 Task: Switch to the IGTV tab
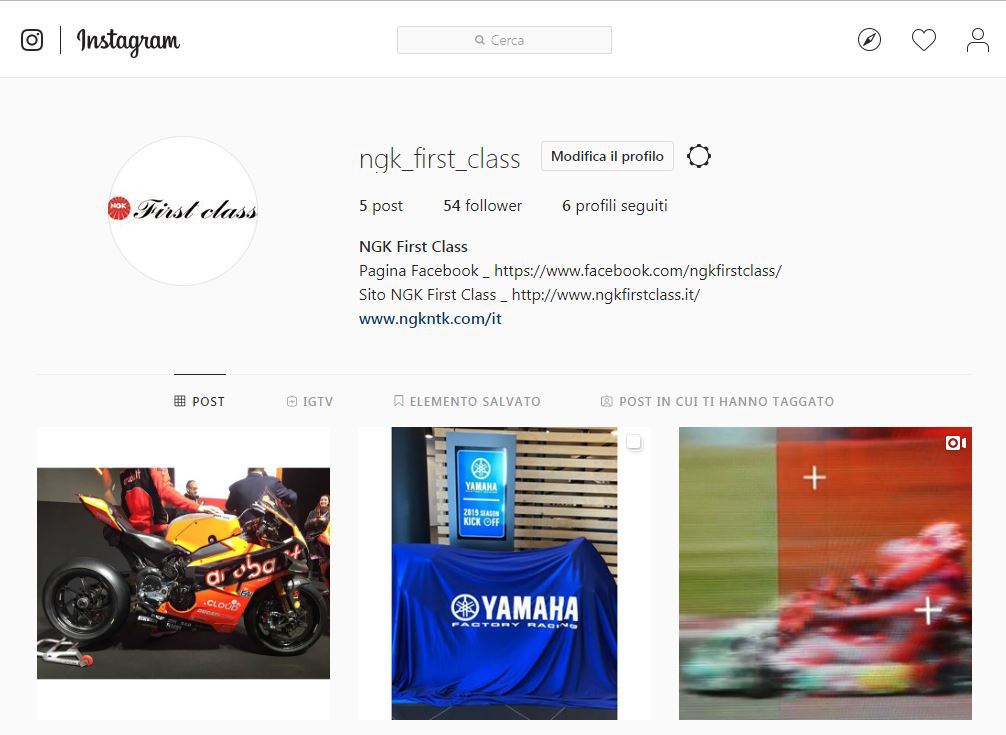[x=309, y=401]
